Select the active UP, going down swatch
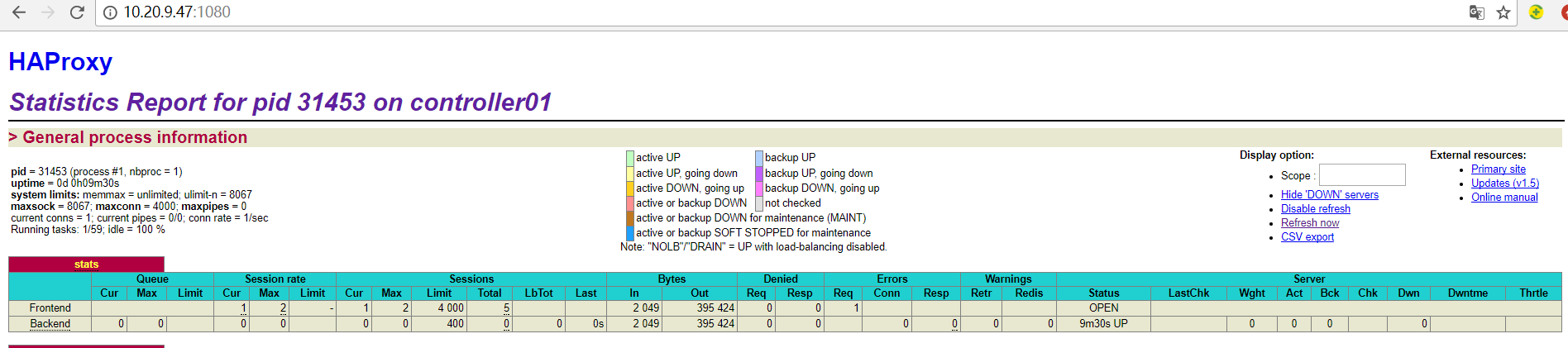Image resolution: width=1568 pixels, height=348 pixels. [x=630, y=173]
